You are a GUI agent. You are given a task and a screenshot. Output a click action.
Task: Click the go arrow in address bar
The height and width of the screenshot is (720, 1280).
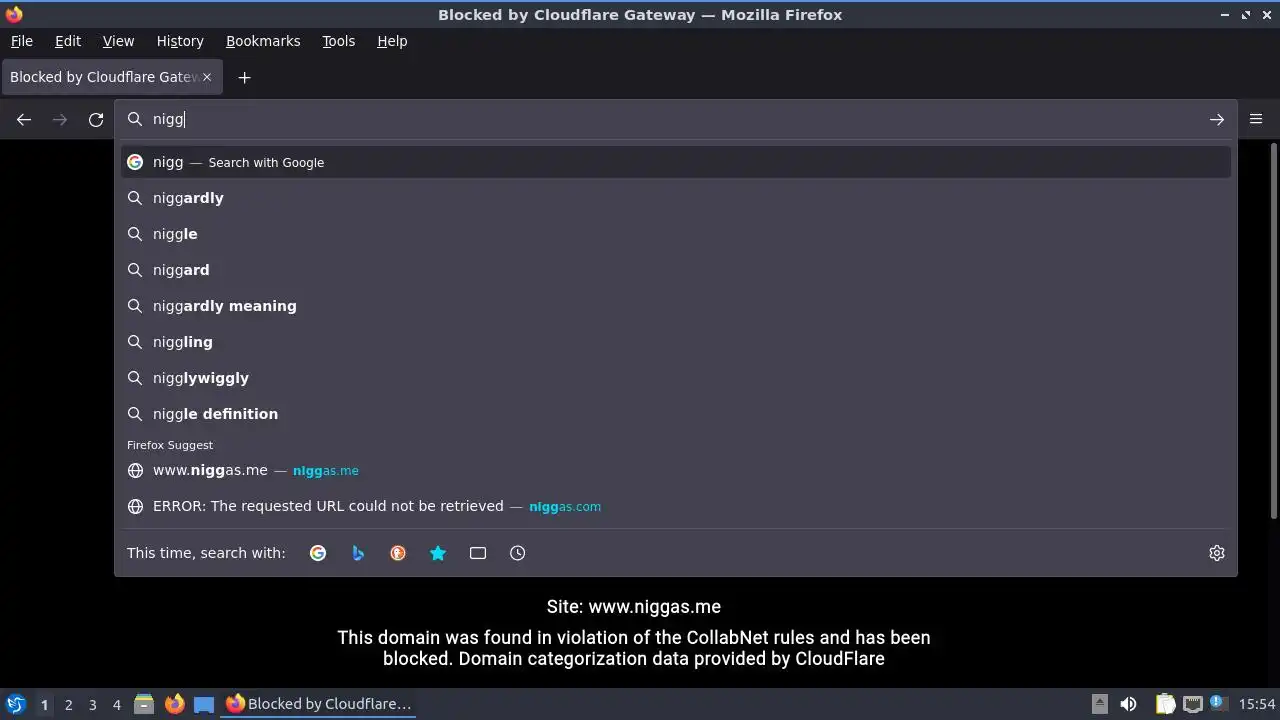(1217, 120)
